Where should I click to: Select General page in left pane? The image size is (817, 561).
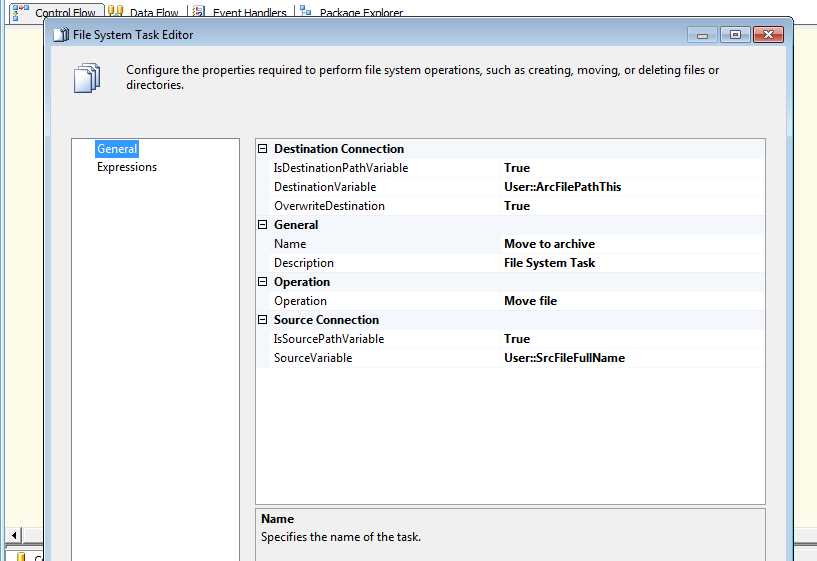point(117,149)
